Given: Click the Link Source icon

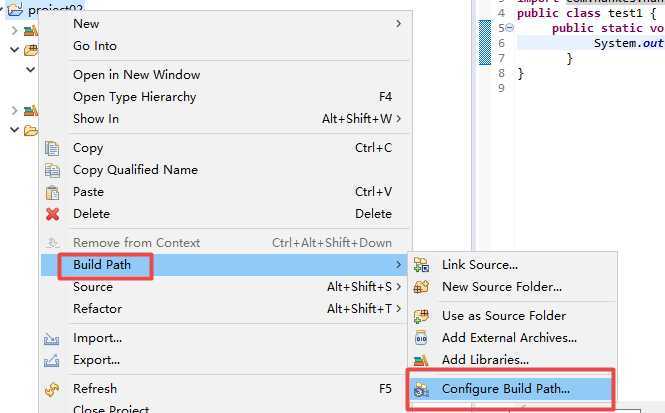Looking at the screenshot, I should tap(421, 265).
